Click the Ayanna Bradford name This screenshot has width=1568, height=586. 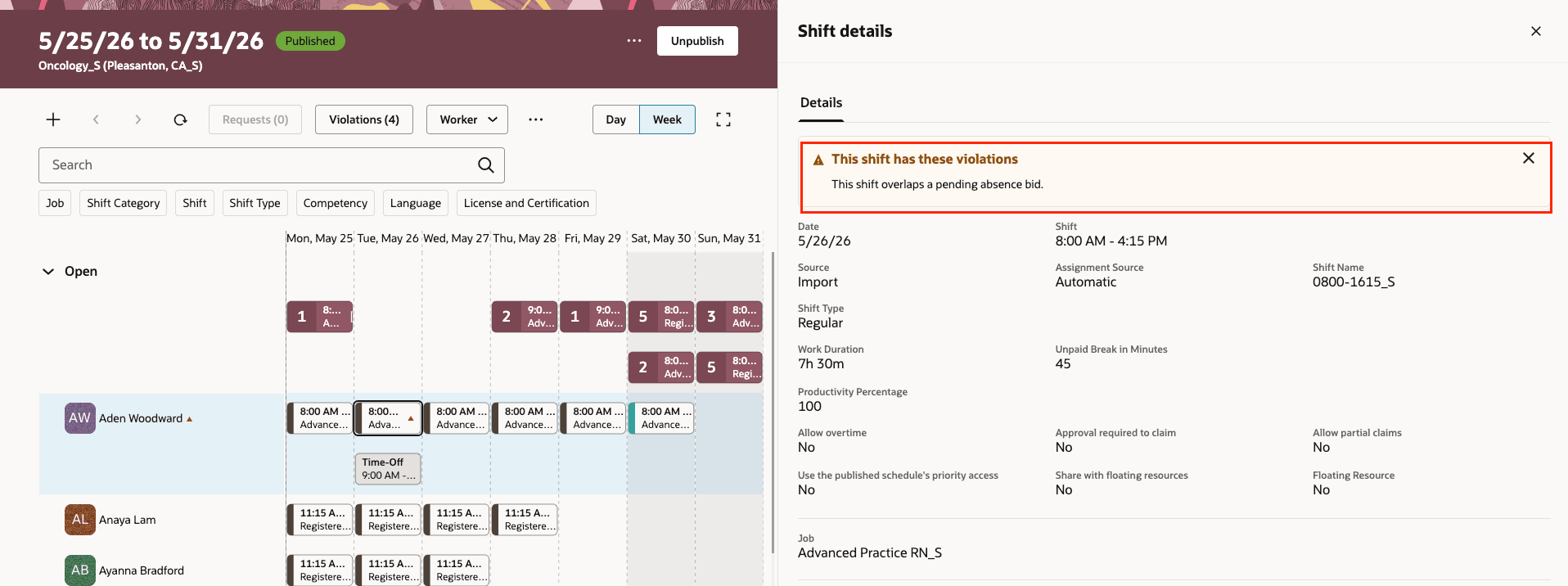[142, 570]
